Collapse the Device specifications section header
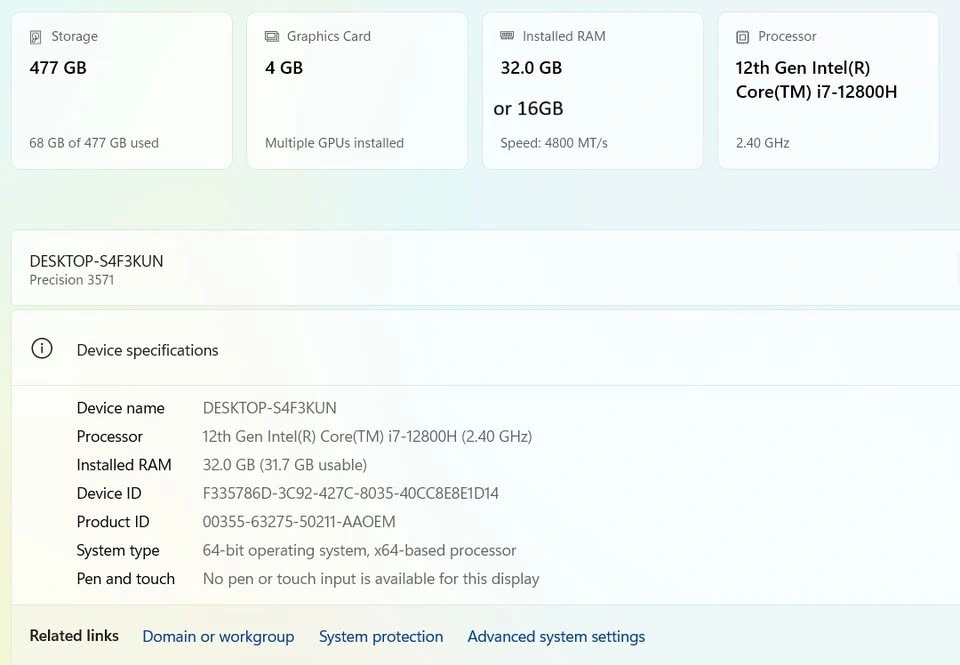The height and width of the screenshot is (665, 960). click(486, 349)
